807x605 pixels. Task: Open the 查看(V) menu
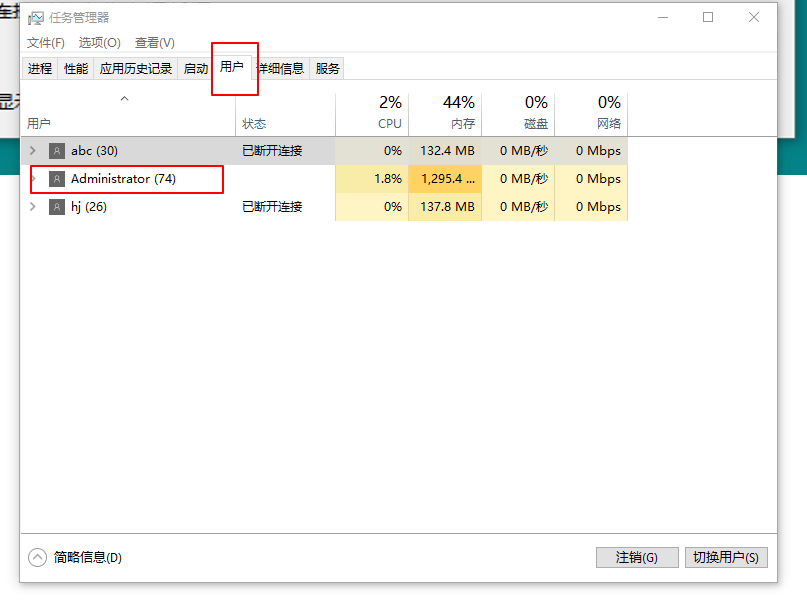154,43
